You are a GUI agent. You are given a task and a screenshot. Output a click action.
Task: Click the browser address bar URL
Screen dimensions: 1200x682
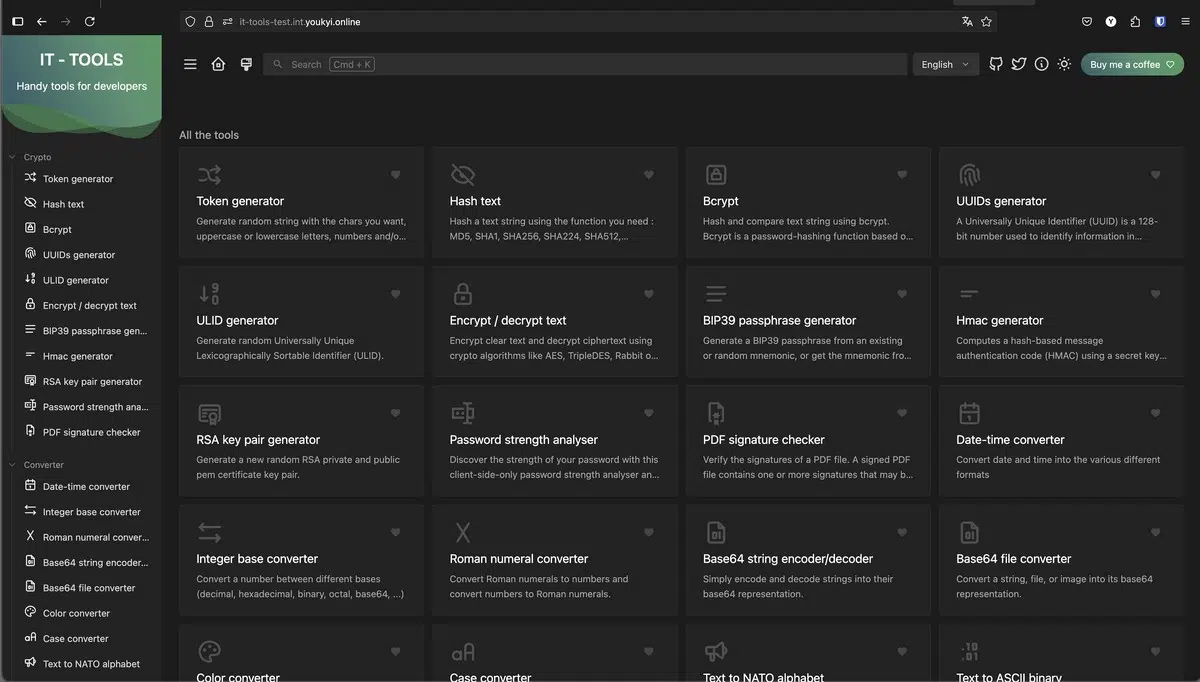(x=300, y=21)
